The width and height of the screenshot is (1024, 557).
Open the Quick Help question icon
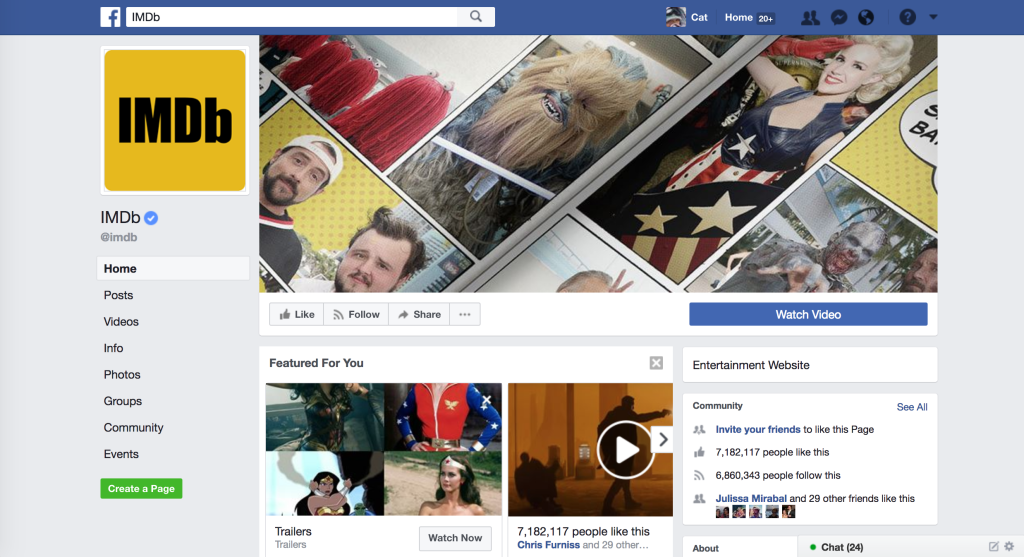907,17
